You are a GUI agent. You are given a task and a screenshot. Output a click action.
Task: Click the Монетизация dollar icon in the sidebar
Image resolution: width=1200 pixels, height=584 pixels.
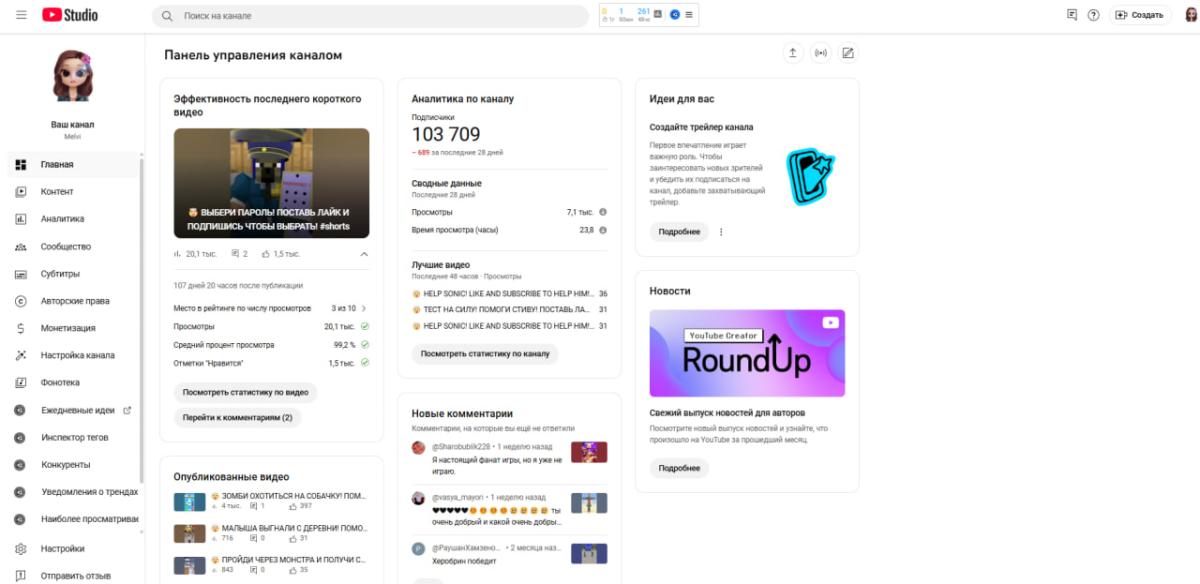pyautogui.click(x=20, y=328)
